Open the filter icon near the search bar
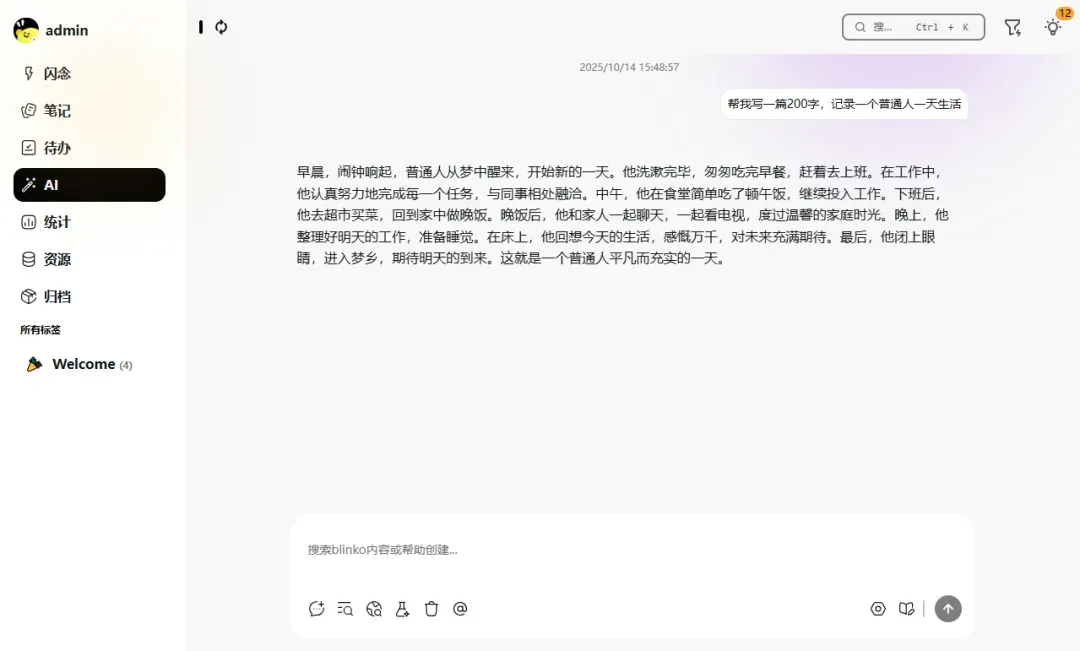 pyautogui.click(x=1013, y=27)
